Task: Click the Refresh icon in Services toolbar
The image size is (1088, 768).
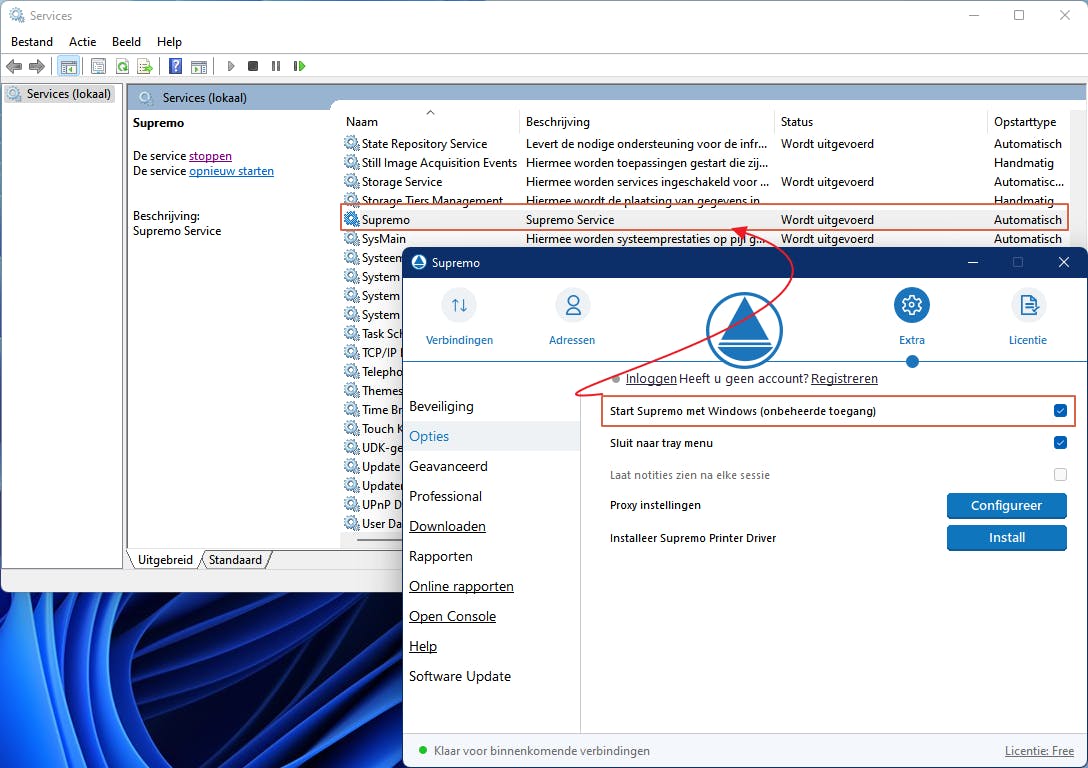Action: point(122,66)
